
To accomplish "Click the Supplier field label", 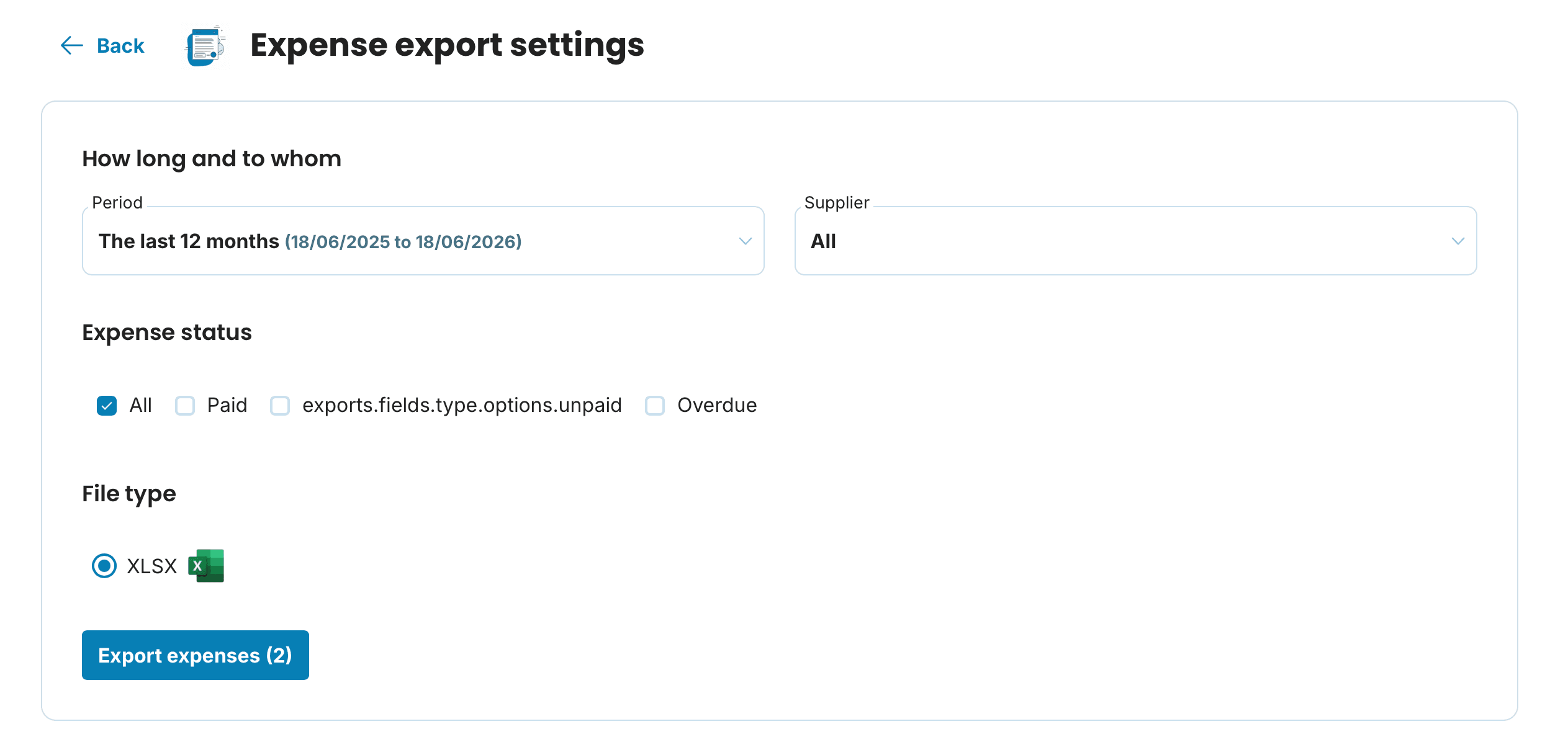I will [x=837, y=203].
